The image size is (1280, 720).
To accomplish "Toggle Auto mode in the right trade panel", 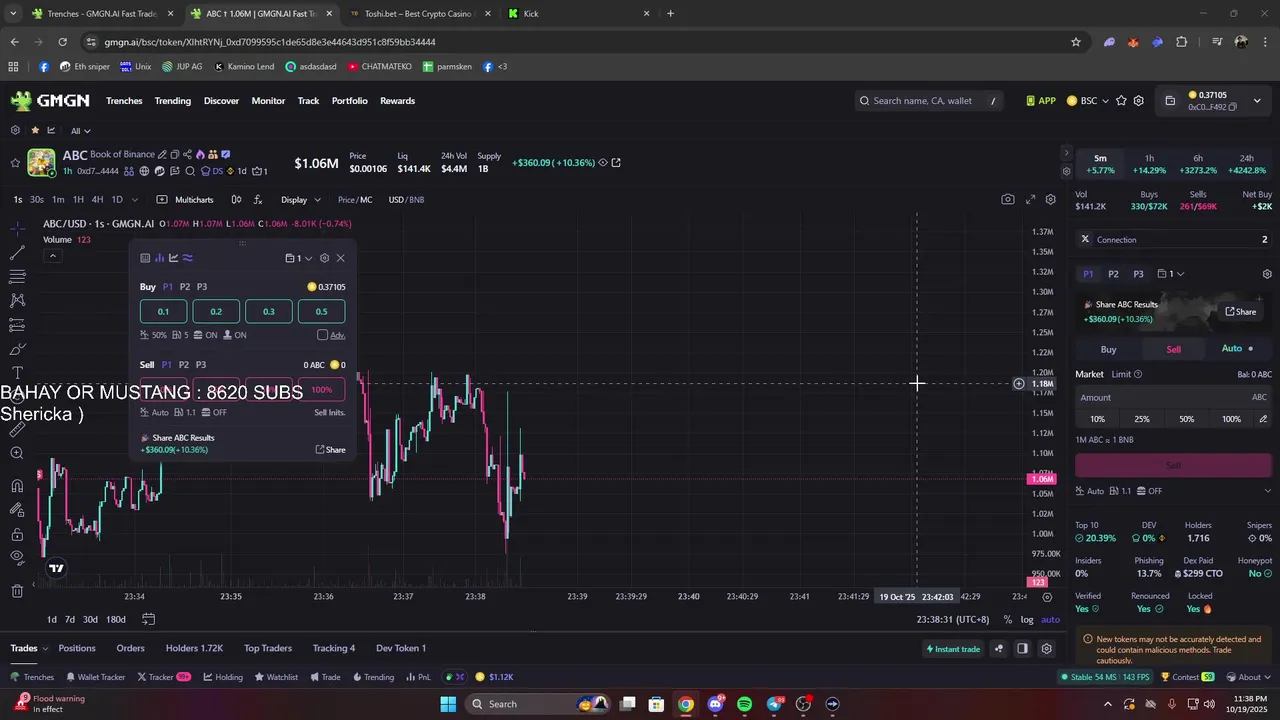I will click(1237, 349).
